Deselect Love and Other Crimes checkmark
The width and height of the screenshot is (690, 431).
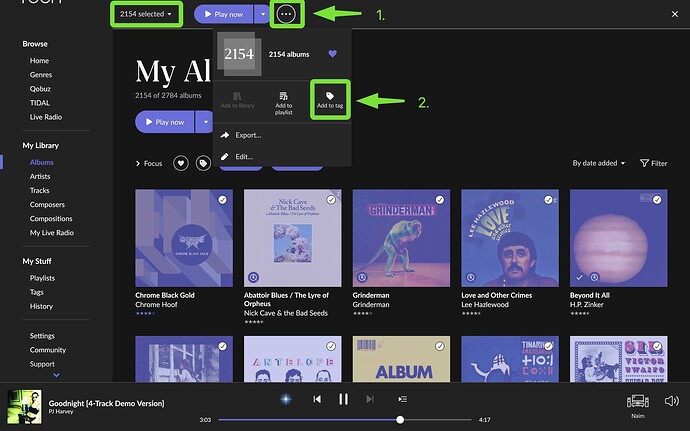click(548, 200)
